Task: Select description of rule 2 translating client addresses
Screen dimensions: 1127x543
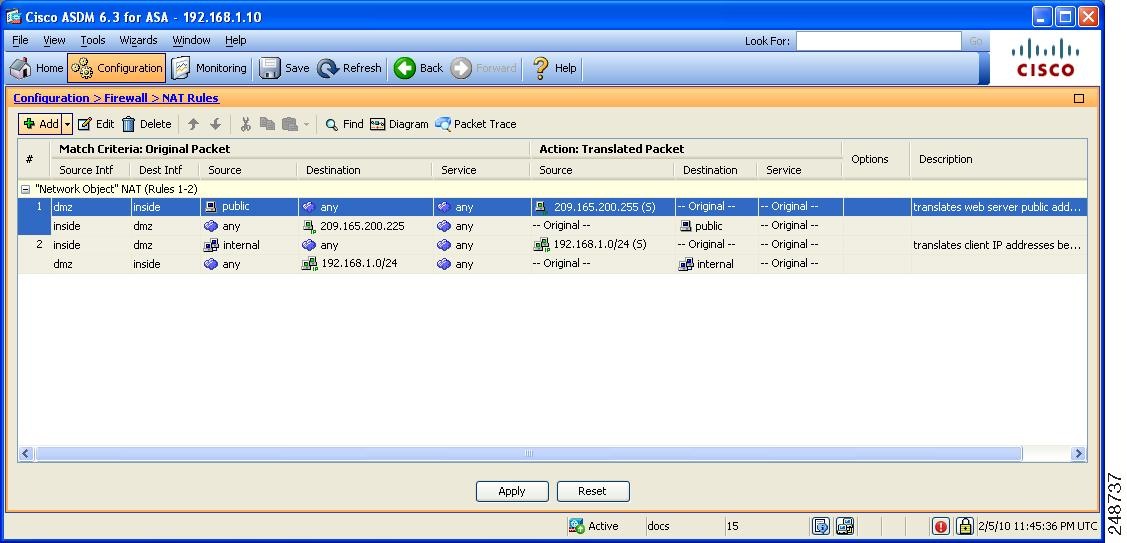Action: pyautogui.click(x=997, y=245)
